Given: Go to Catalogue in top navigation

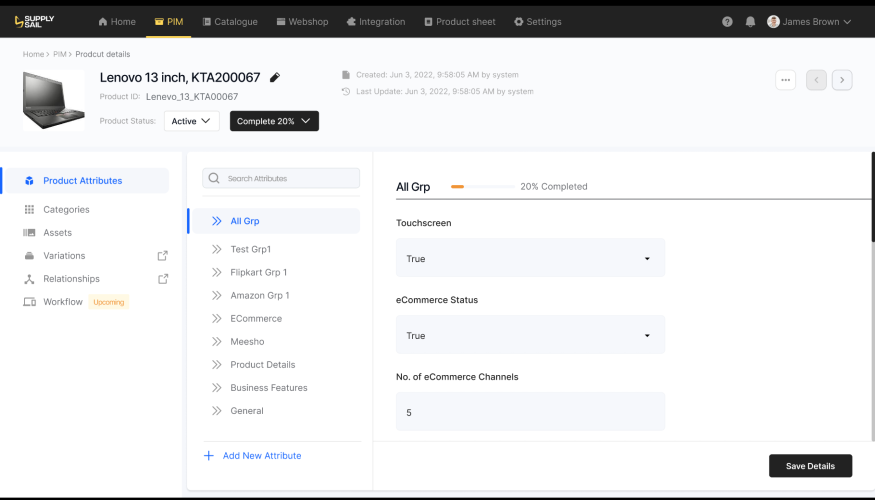Looking at the screenshot, I should point(230,22).
